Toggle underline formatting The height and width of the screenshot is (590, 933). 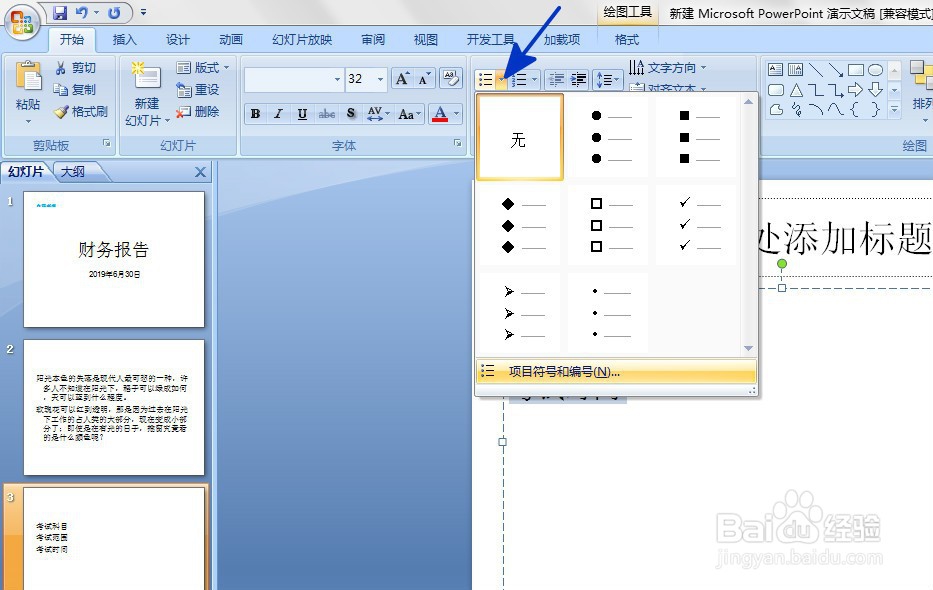pyautogui.click(x=302, y=114)
